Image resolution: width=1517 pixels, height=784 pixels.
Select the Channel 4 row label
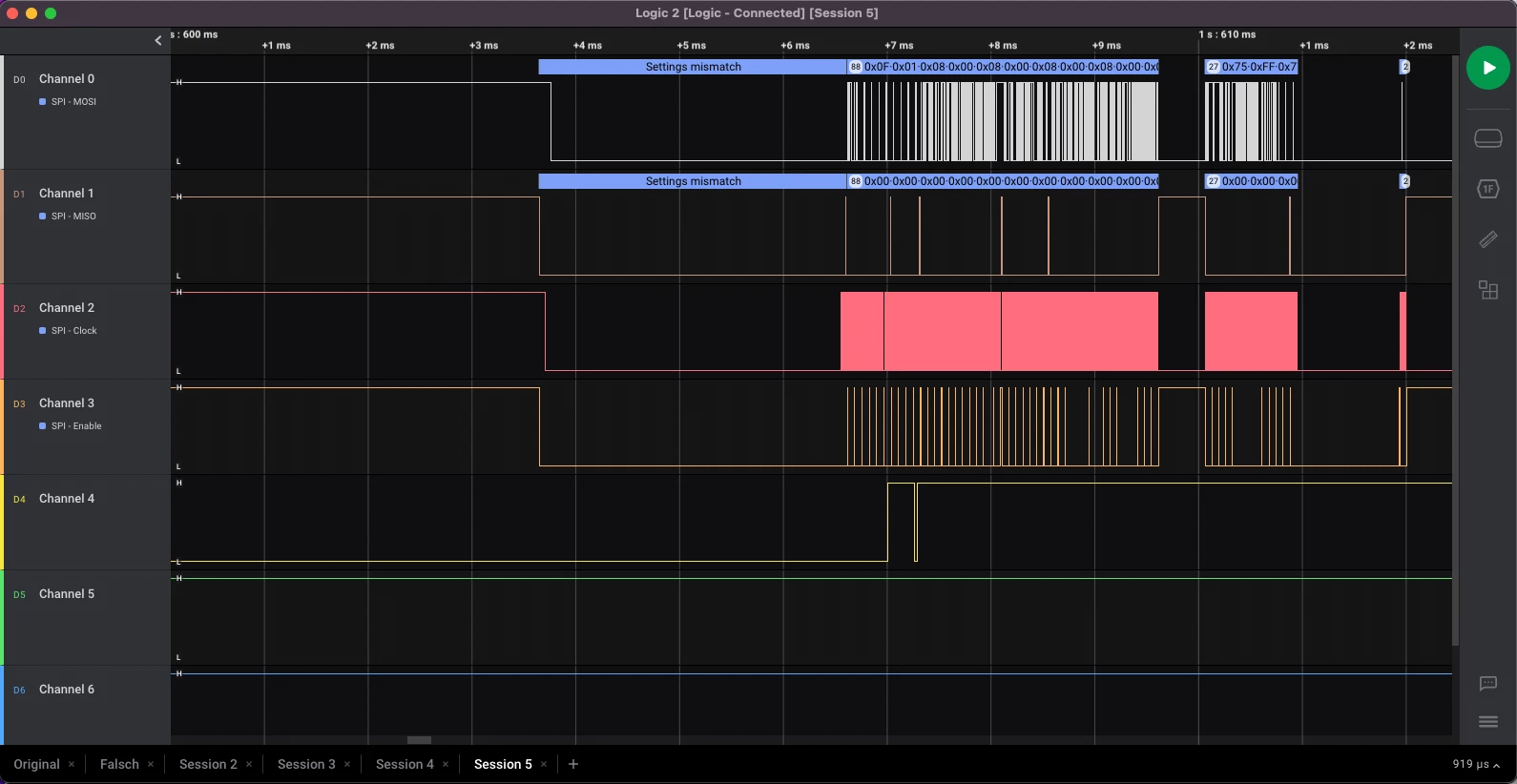pyautogui.click(x=67, y=499)
